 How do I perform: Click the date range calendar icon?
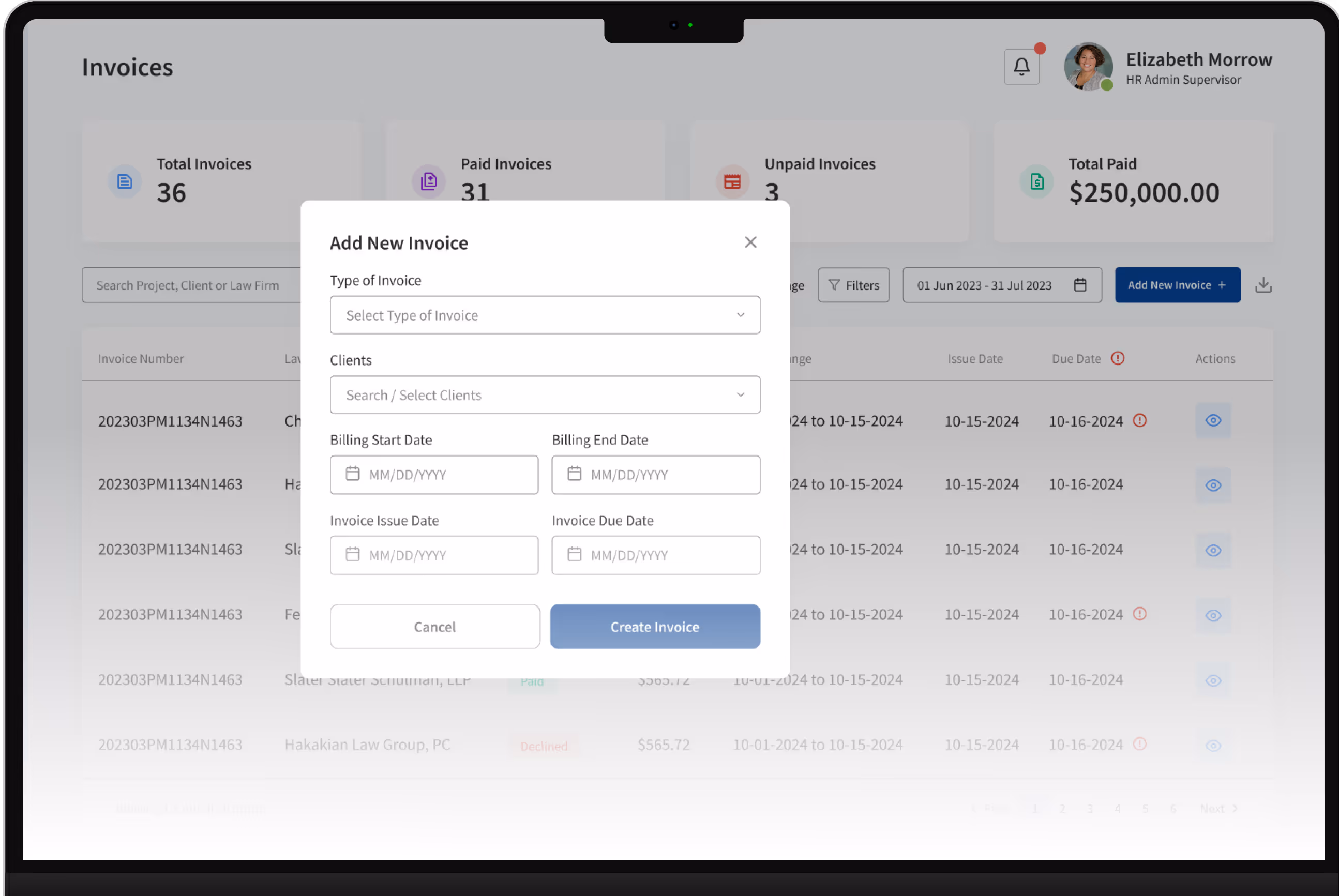tap(1079, 284)
